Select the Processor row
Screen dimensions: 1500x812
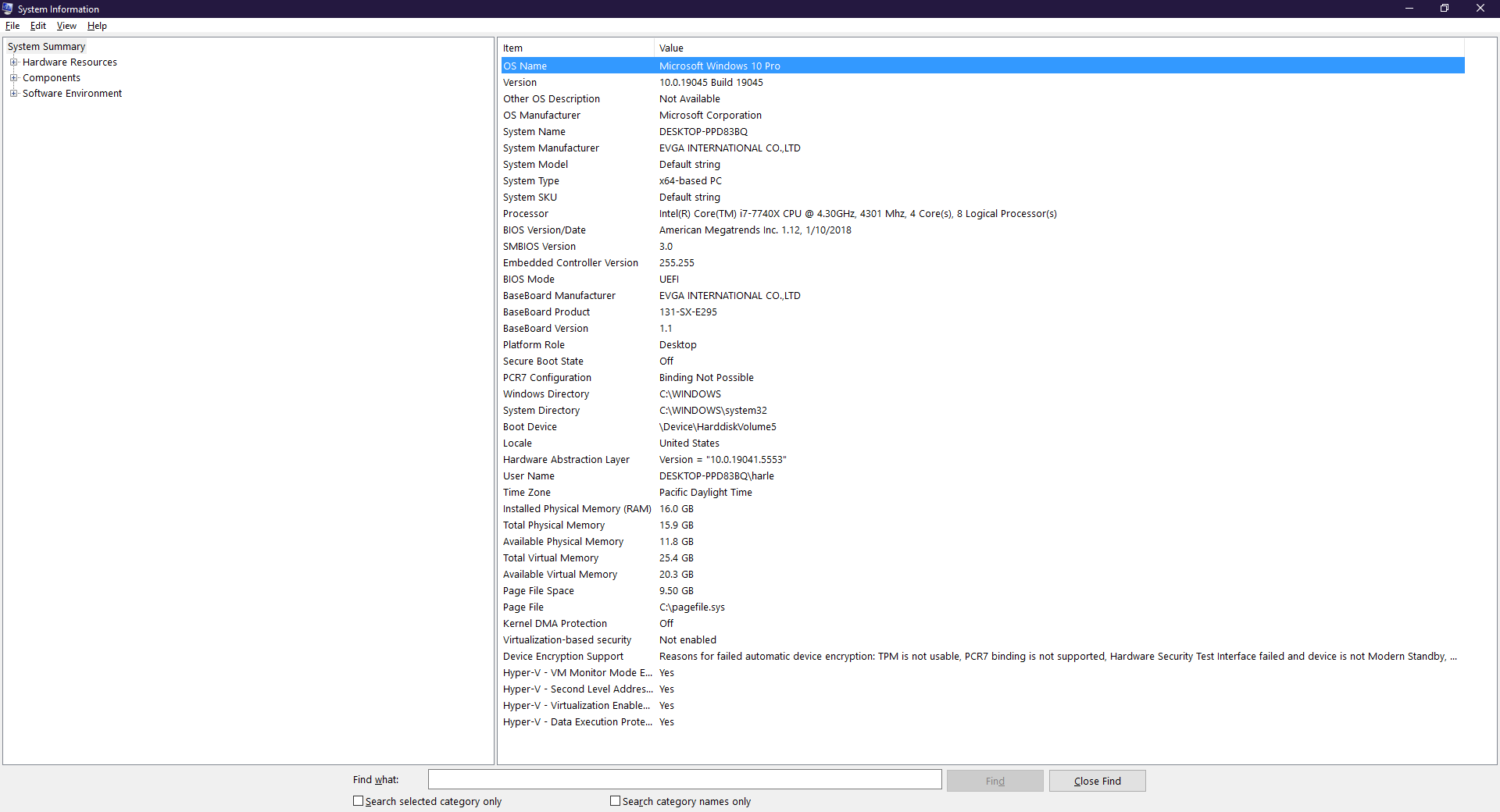pyautogui.click(x=983, y=214)
